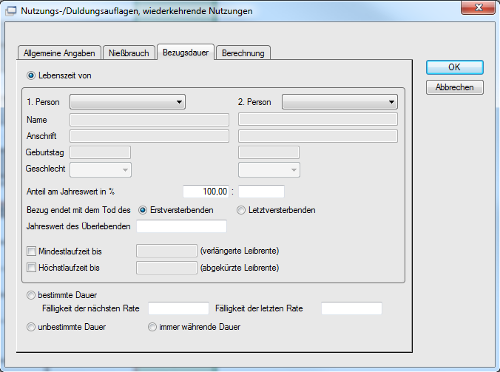This screenshot has width=500, height=372.
Task: Cancel with the Abbrechen button
Action: (454, 87)
